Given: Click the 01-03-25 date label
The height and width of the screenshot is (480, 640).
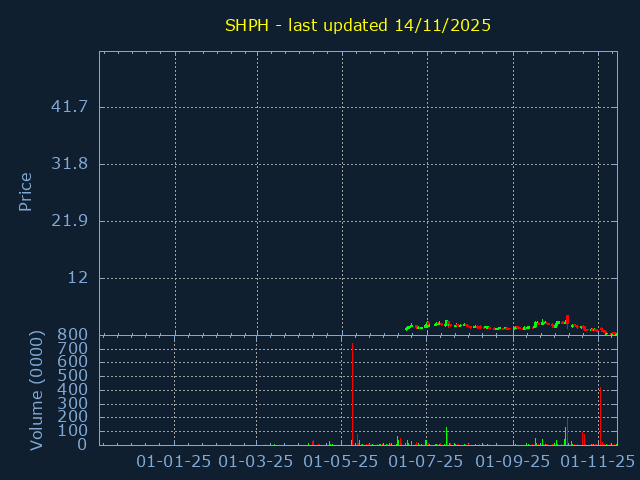Looking at the screenshot, I should (x=256, y=461).
